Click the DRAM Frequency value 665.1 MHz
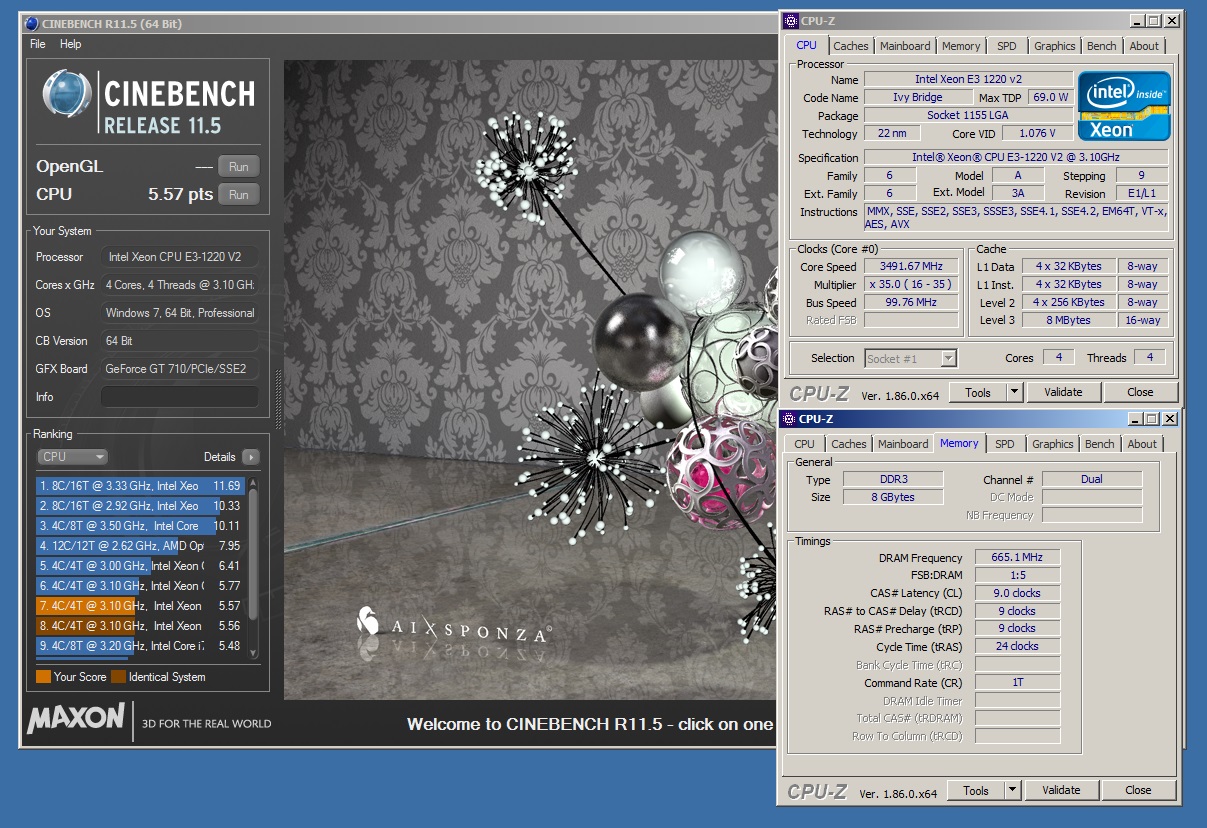The image size is (1207, 828). pos(1017,558)
